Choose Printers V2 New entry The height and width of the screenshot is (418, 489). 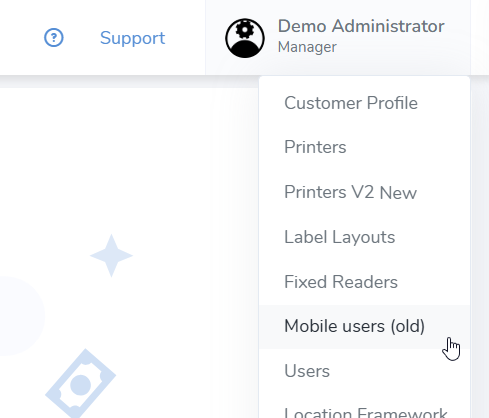(x=364, y=192)
